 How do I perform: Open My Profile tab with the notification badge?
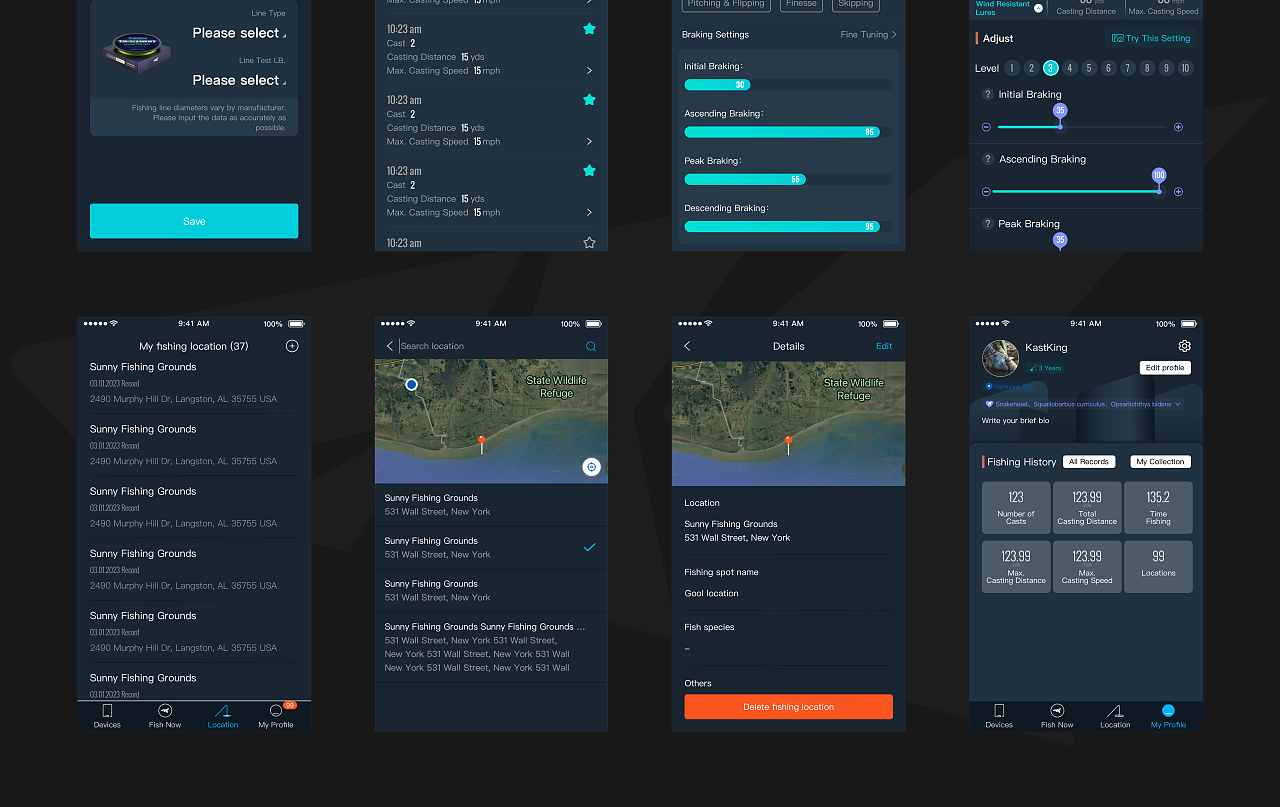pos(276,716)
